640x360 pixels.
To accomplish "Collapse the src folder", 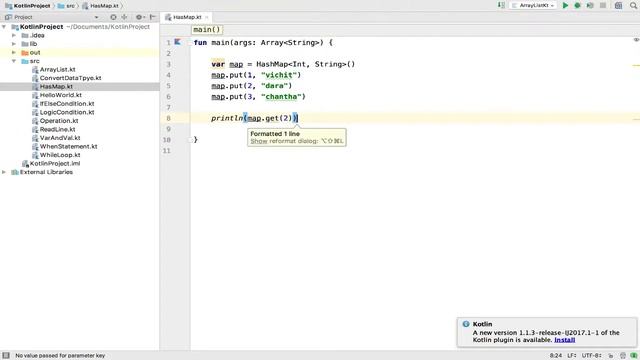I will [x=14, y=61].
